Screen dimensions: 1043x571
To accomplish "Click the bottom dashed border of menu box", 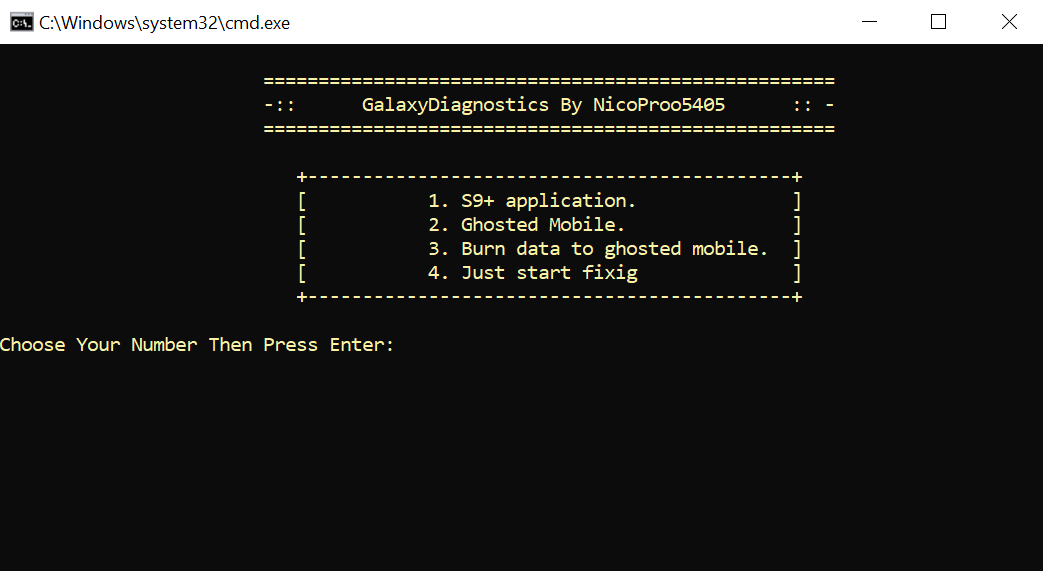I will tap(549, 297).
